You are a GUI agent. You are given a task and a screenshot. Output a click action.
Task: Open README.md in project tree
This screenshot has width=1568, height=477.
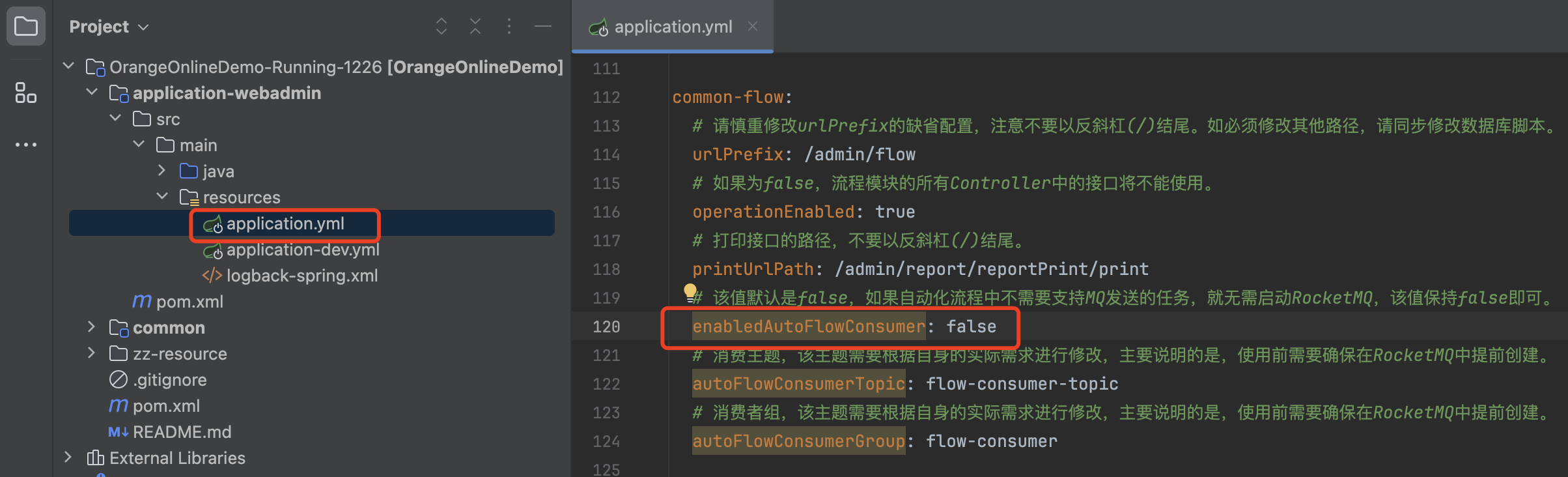click(x=182, y=432)
